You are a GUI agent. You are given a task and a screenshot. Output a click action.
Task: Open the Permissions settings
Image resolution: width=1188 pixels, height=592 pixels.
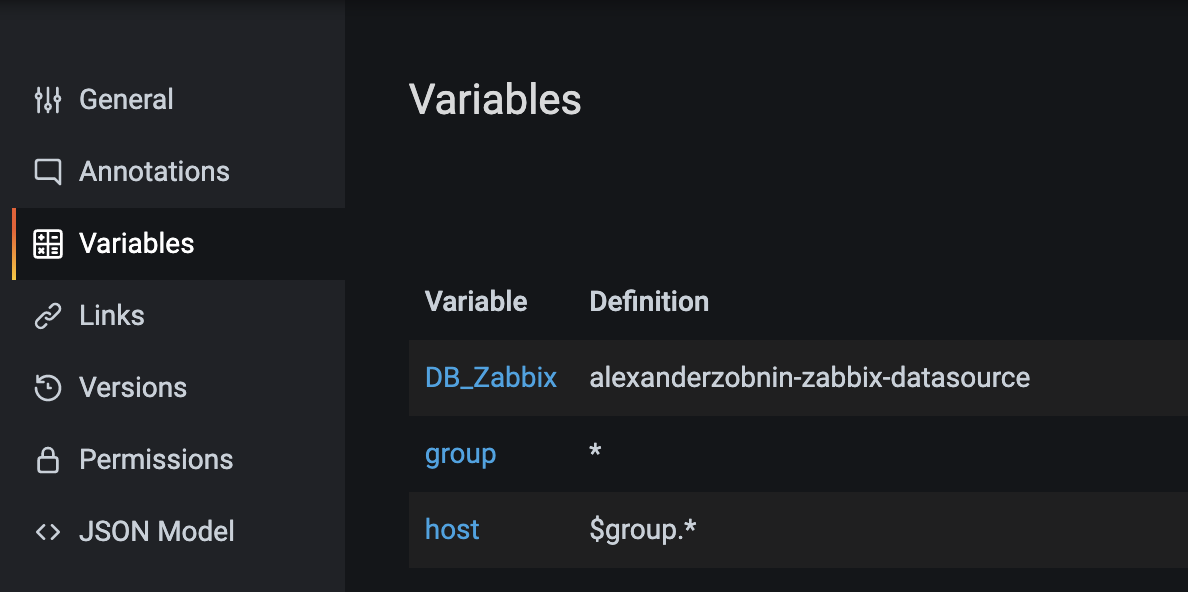coord(179,459)
